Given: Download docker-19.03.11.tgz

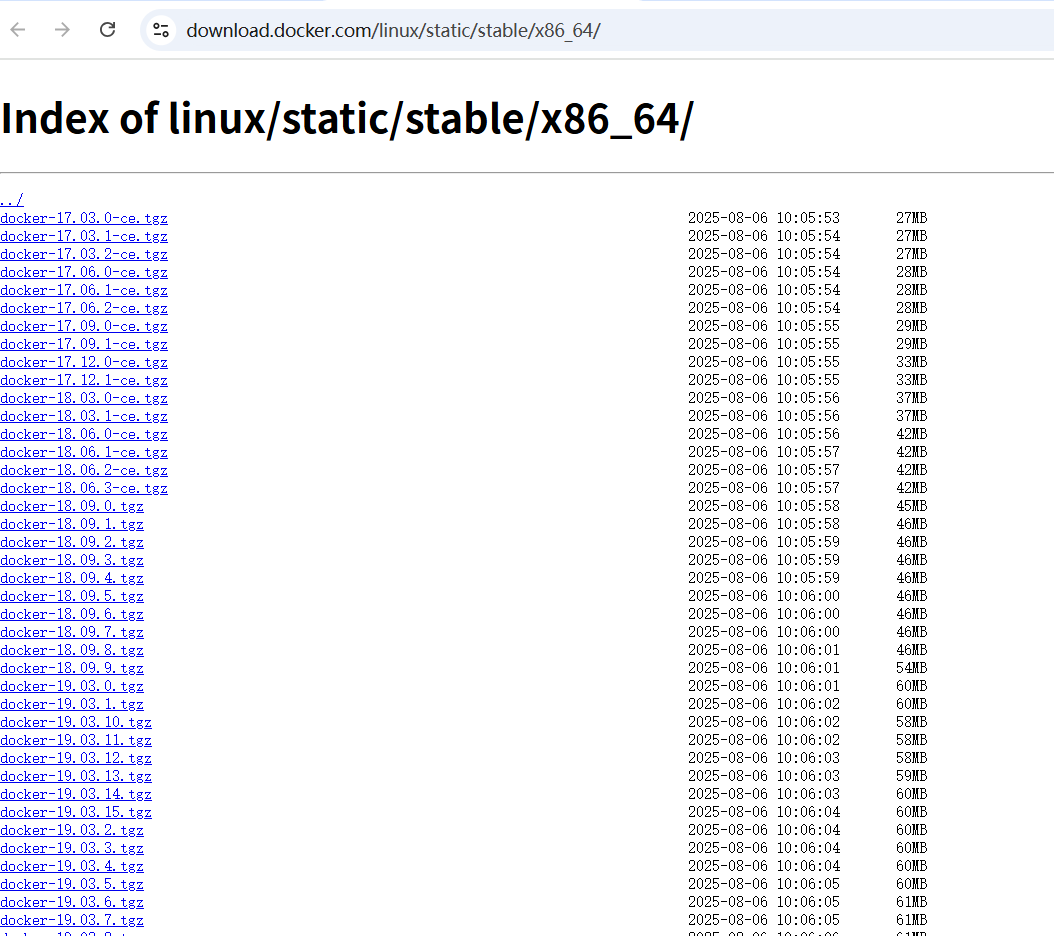Looking at the screenshot, I should pyautogui.click(x=76, y=740).
